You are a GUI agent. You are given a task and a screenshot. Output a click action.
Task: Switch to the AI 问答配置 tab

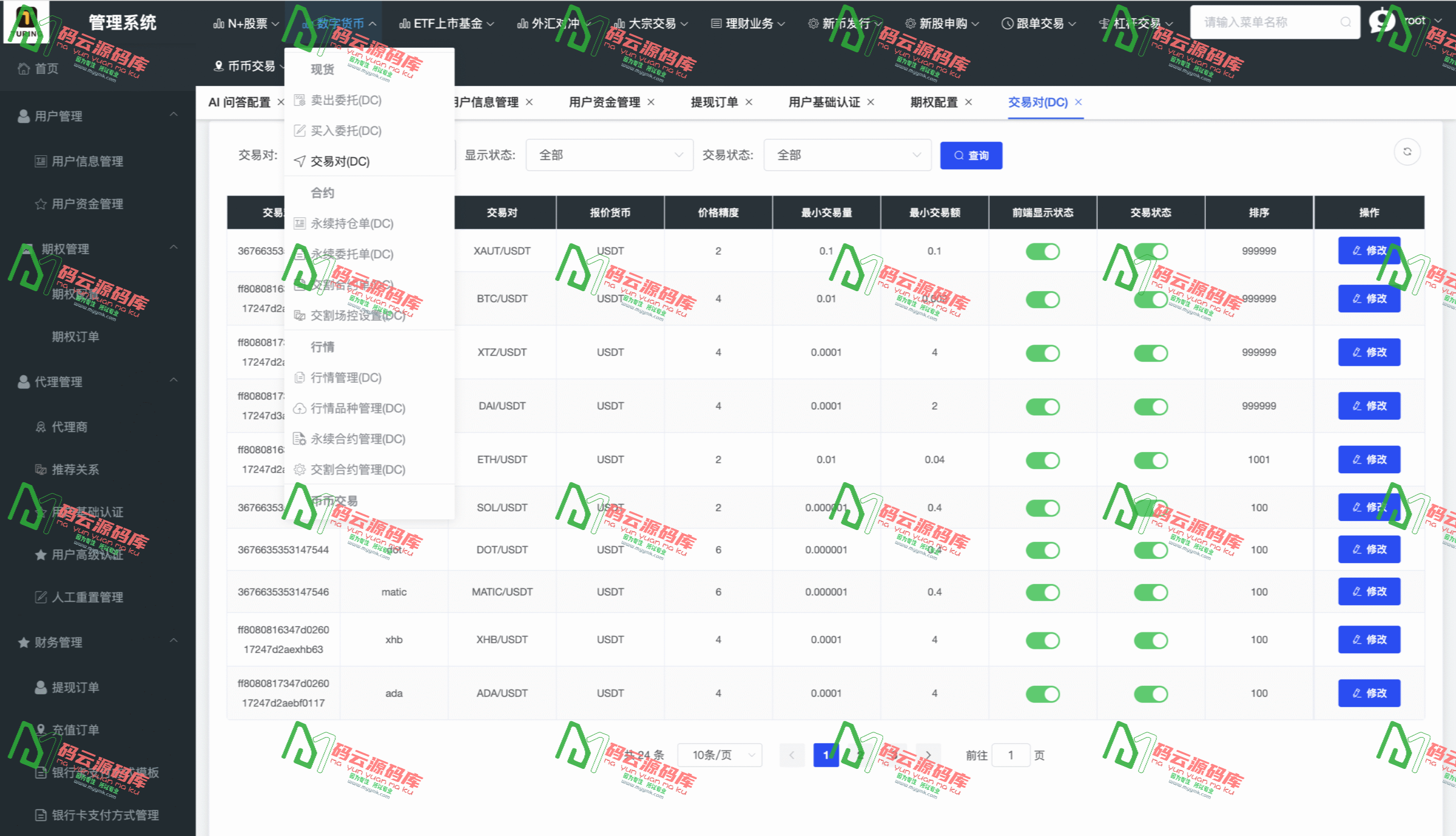[239, 102]
